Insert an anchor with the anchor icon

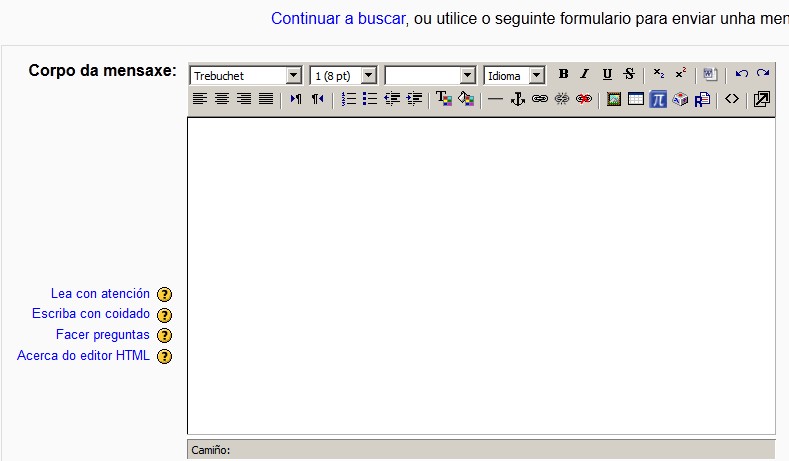point(518,99)
